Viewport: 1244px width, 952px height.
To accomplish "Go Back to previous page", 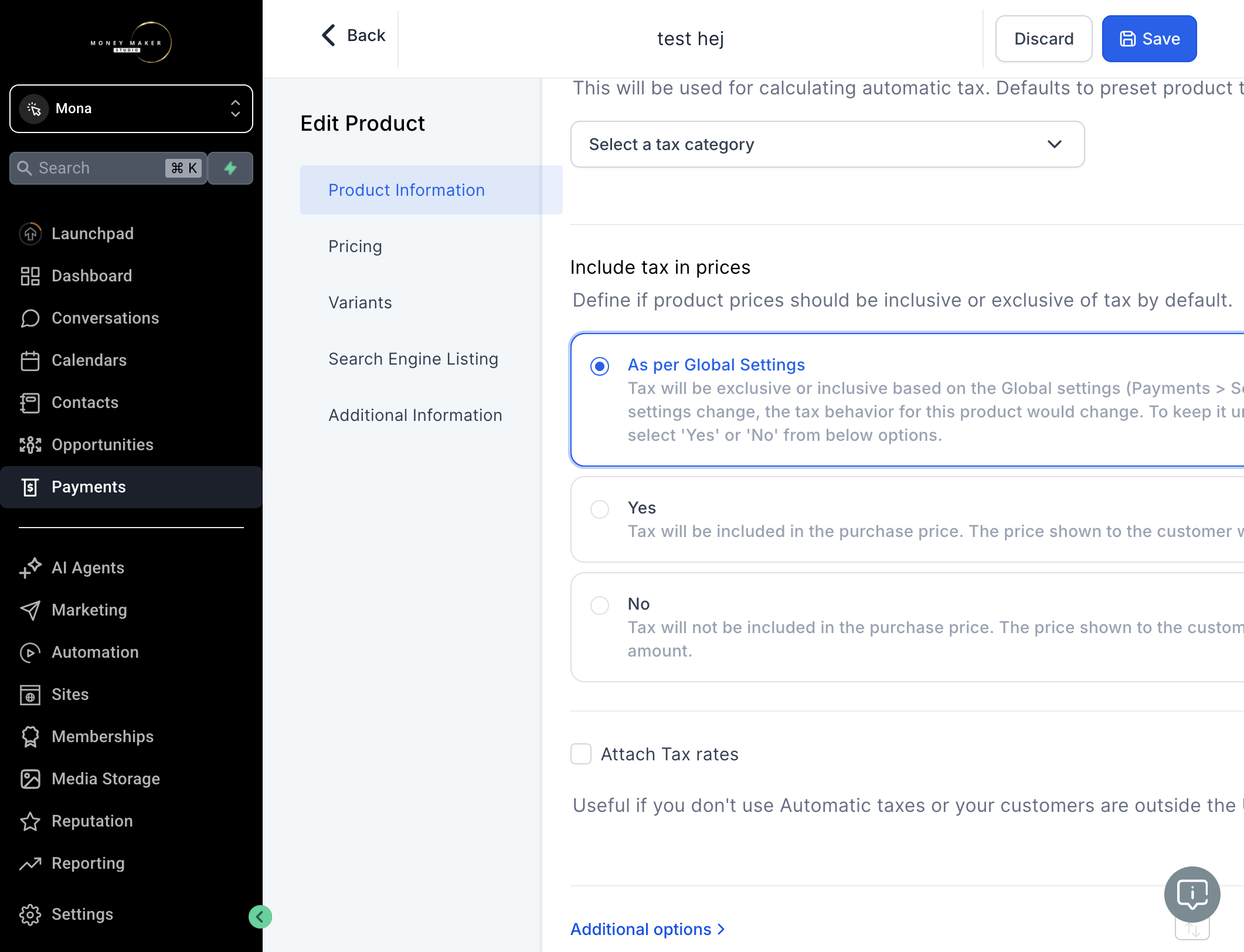I will 353,35.
